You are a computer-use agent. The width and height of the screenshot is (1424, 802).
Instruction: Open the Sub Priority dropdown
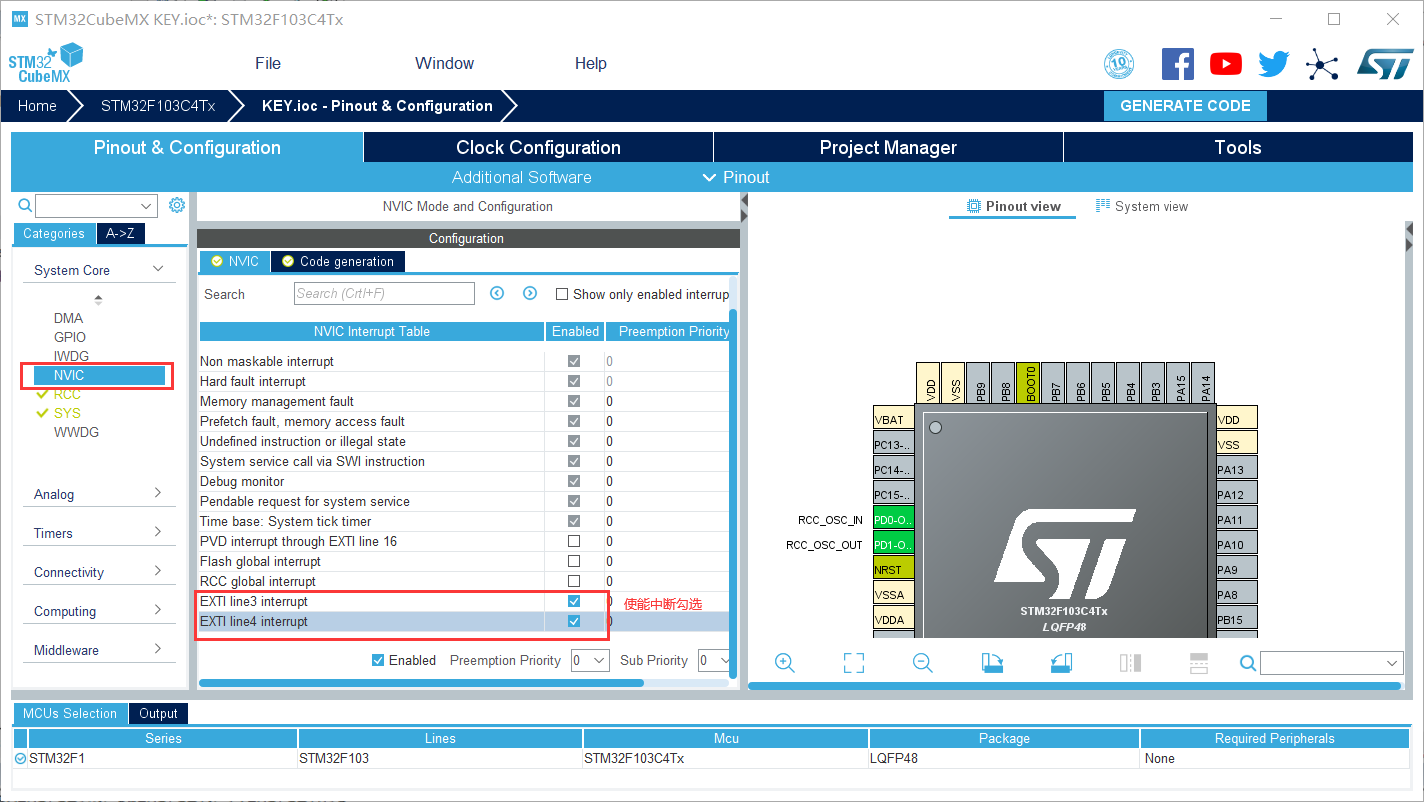click(716, 660)
